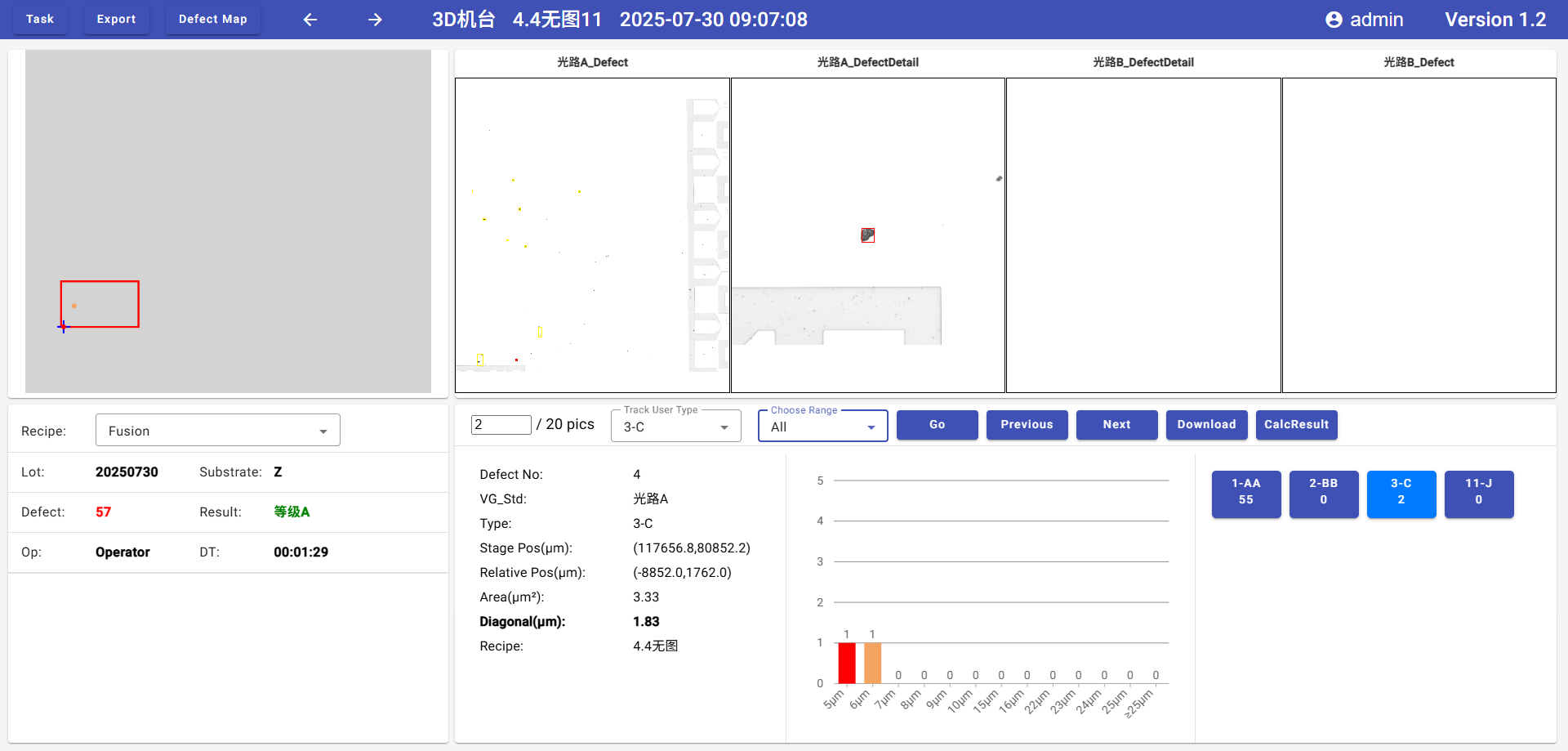Click the red 5μm histogram bar
Image resolution: width=1568 pixels, height=751 pixels.
pos(847,663)
